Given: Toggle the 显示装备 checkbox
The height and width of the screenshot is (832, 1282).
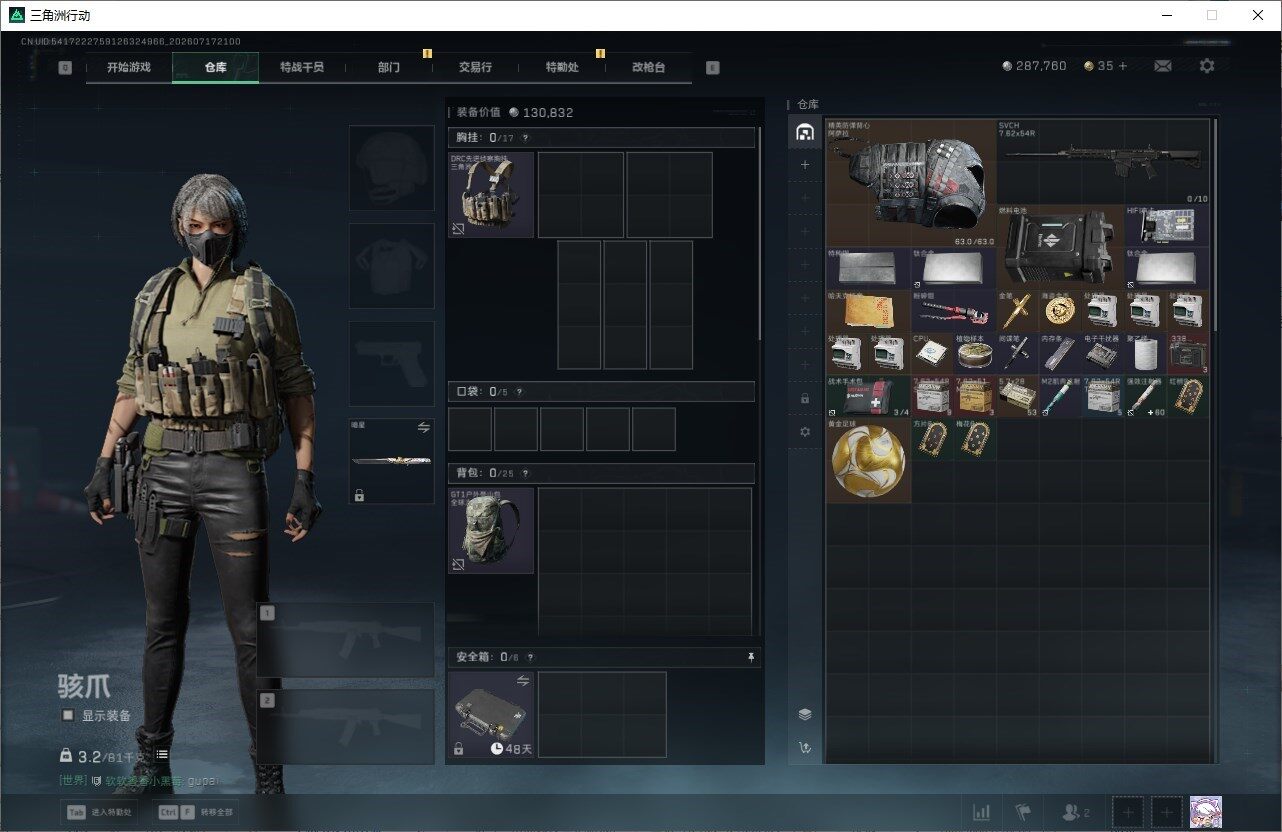Looking at the screenshot, I should [68, 715].
